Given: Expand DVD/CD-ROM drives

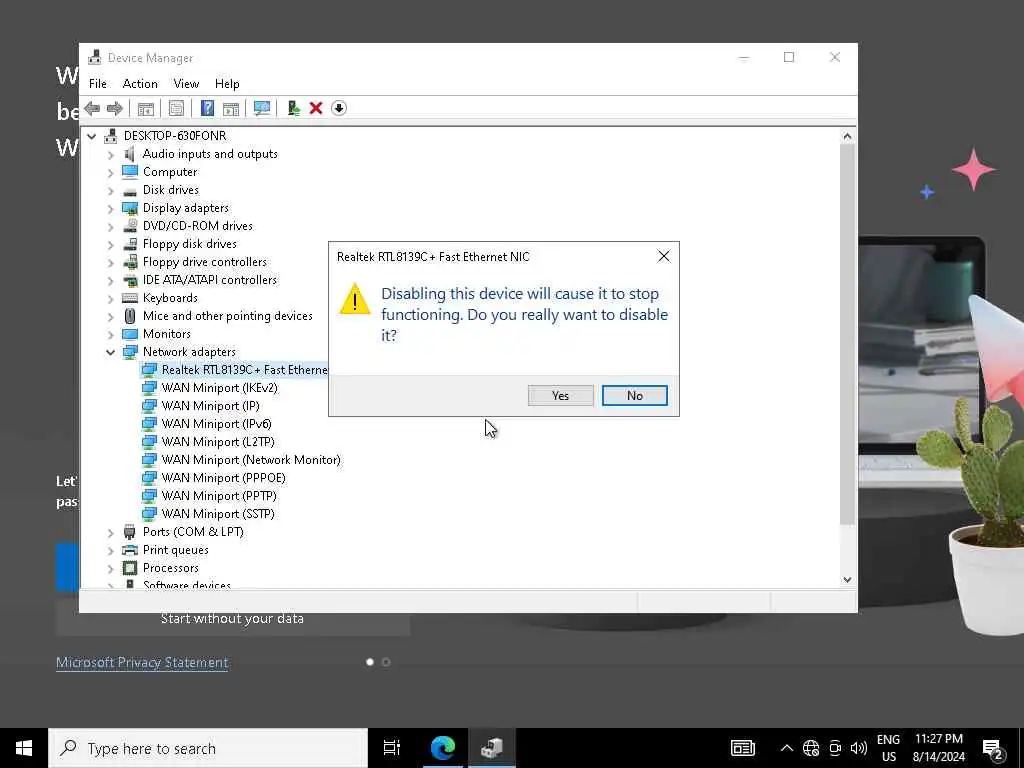Looking at the screenshot, I should pos(110,226).
